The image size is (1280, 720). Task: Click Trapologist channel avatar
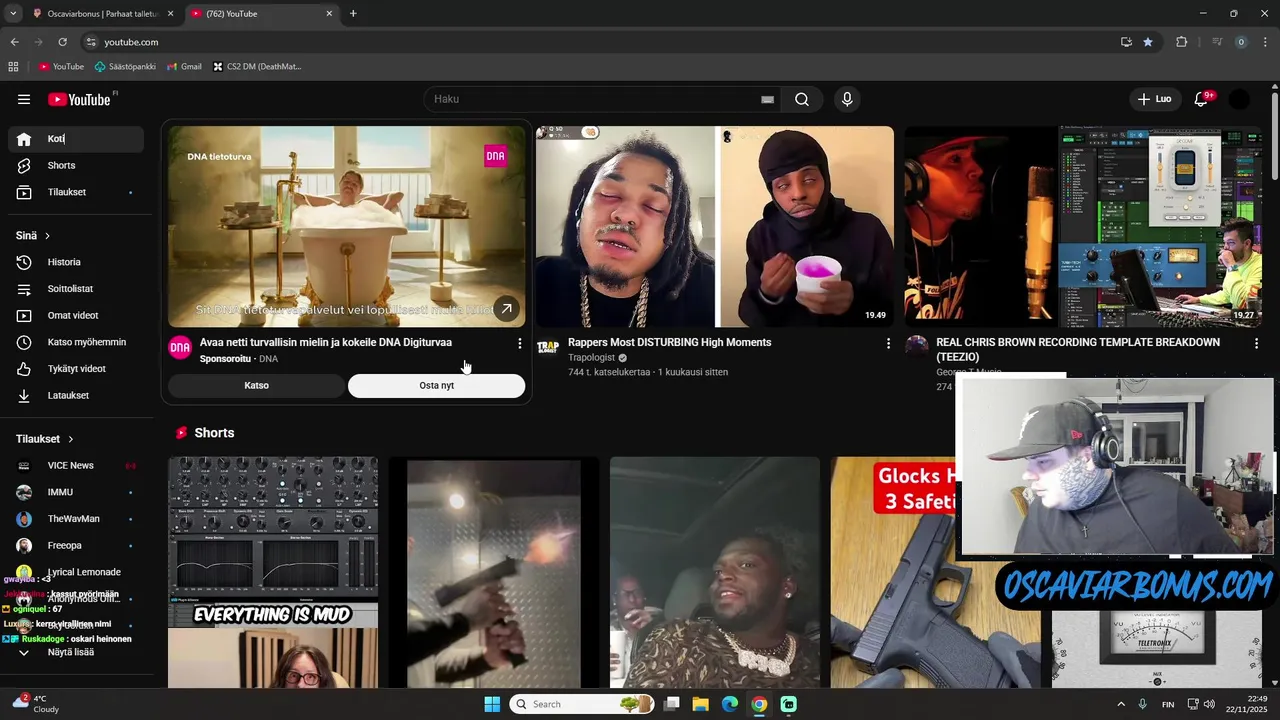coord(548,347)
